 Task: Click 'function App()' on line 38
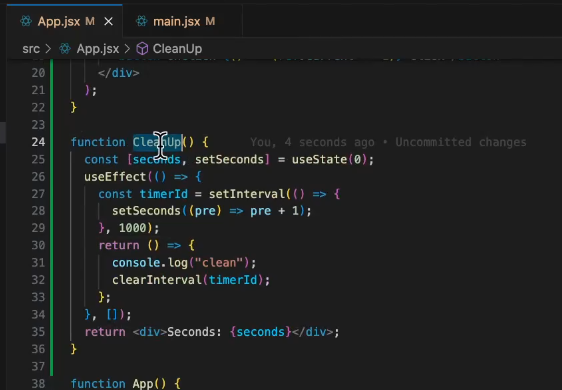click(x=118, y=384)
